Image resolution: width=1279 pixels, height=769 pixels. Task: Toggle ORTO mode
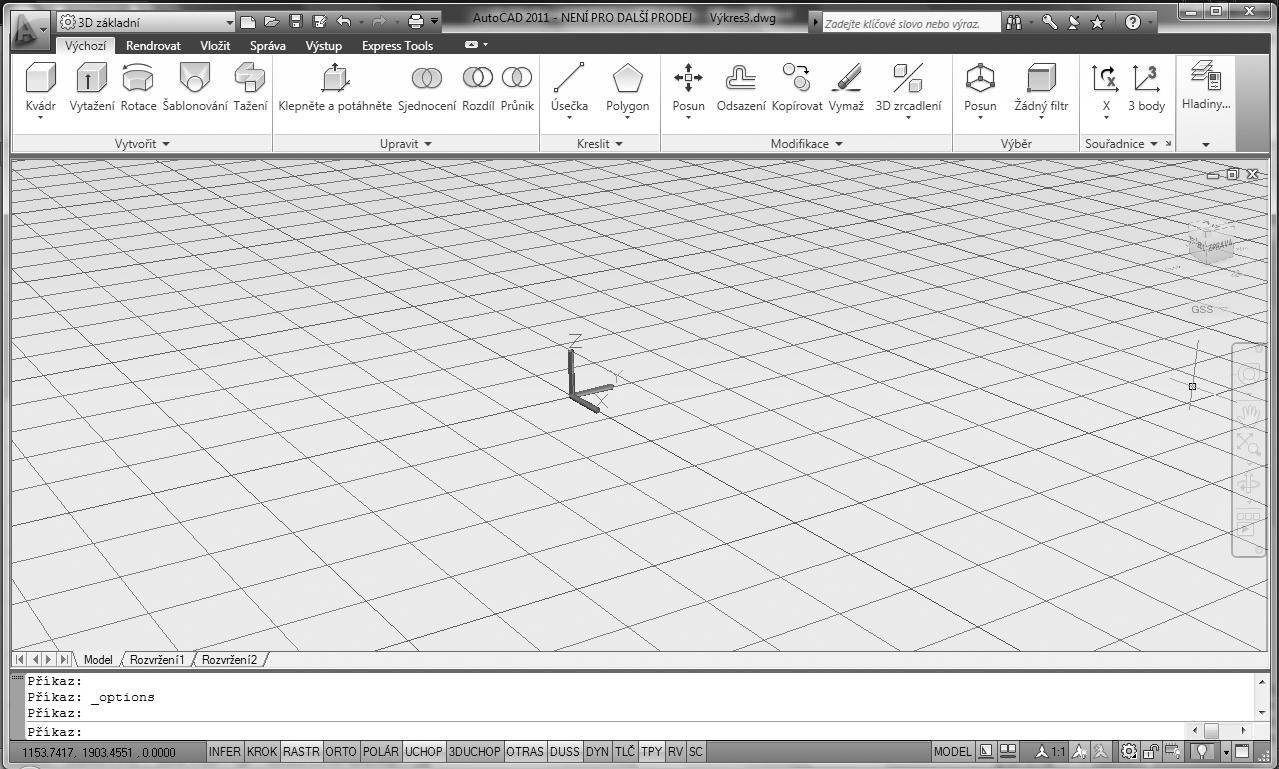coord(341,752)
